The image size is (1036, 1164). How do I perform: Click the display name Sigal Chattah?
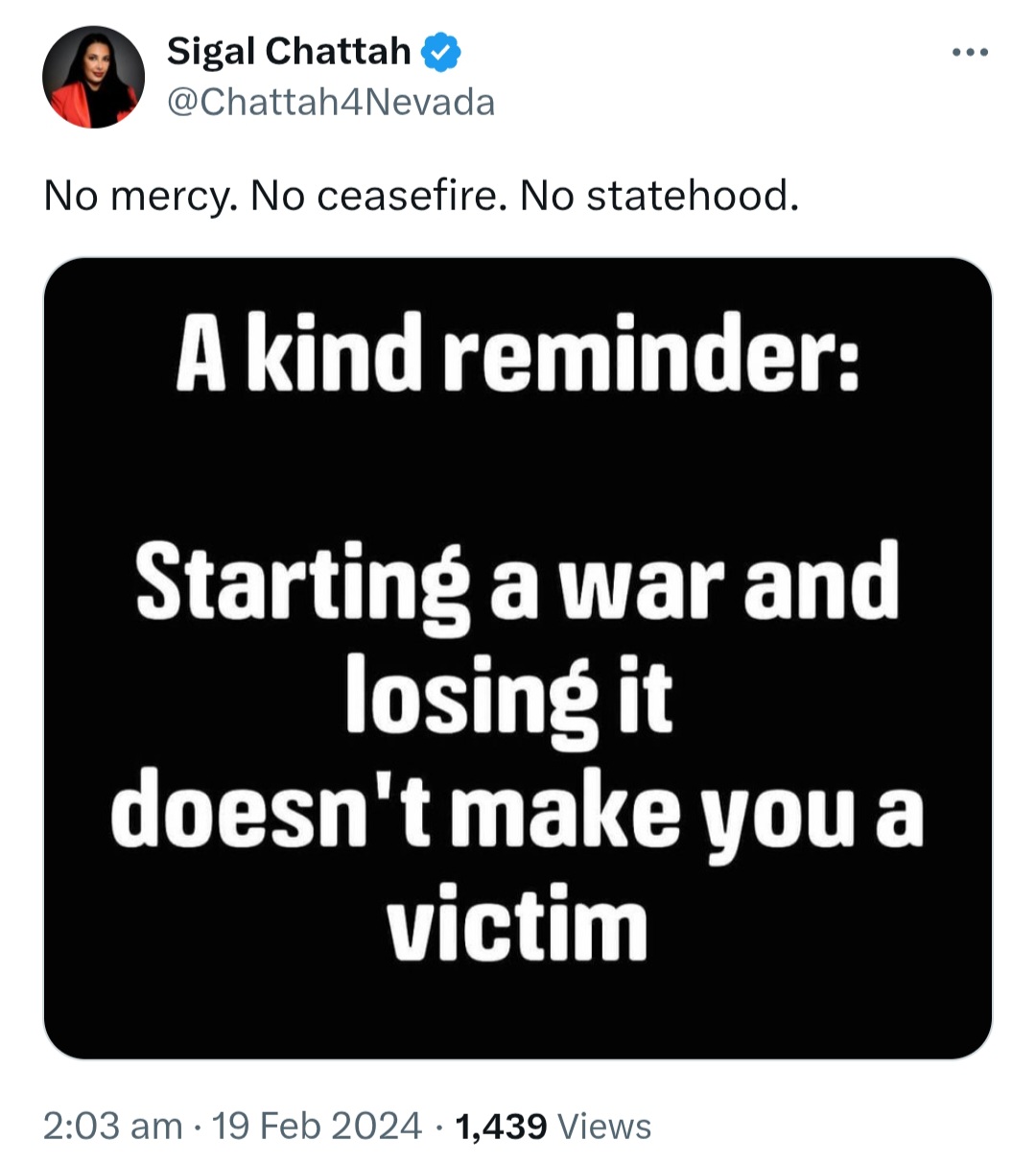289,52
